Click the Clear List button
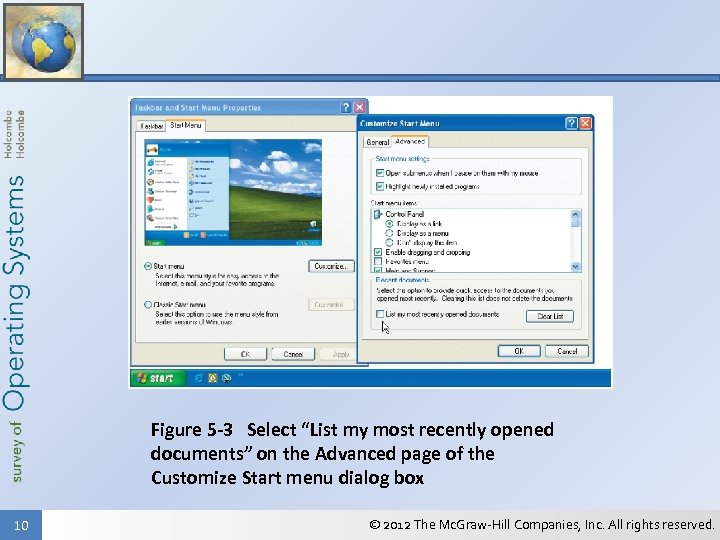The image size is (720, 540). (550, 316)
